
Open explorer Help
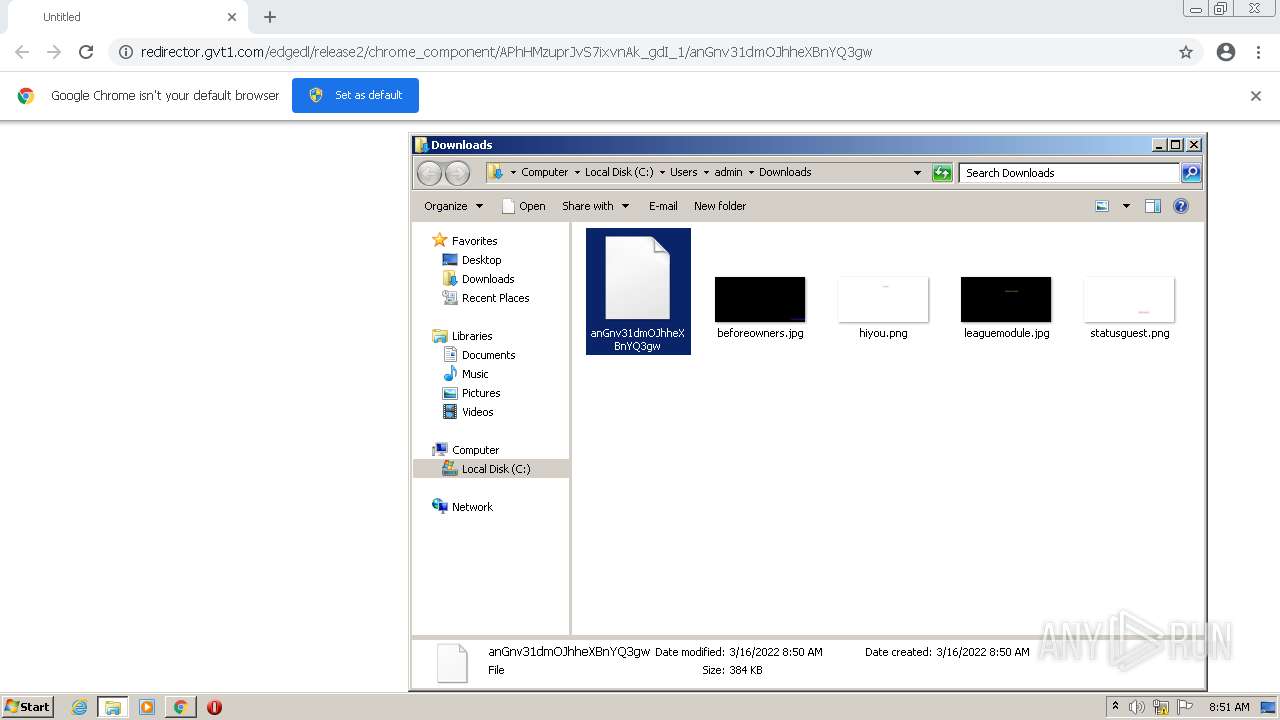pos(1181,206)
